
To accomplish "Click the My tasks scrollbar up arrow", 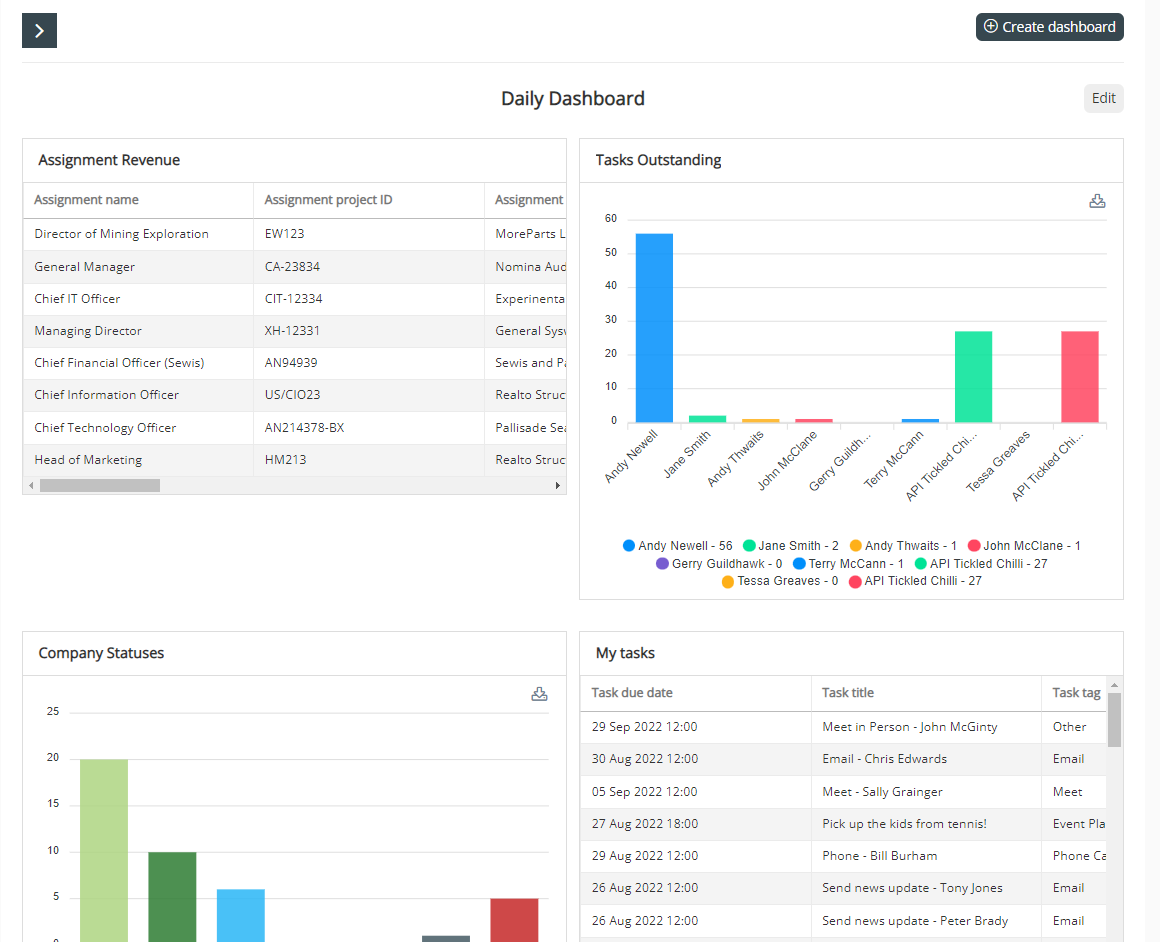I will click(1114, 684).
